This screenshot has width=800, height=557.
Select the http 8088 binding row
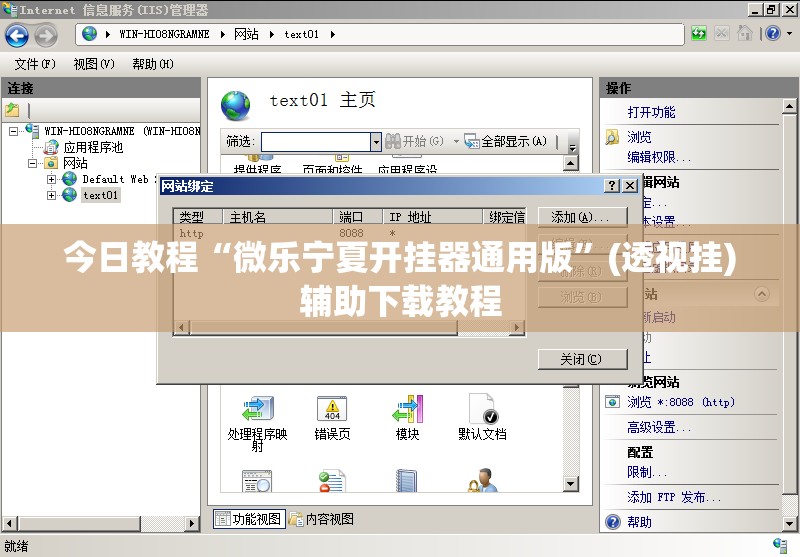[349, 234]
